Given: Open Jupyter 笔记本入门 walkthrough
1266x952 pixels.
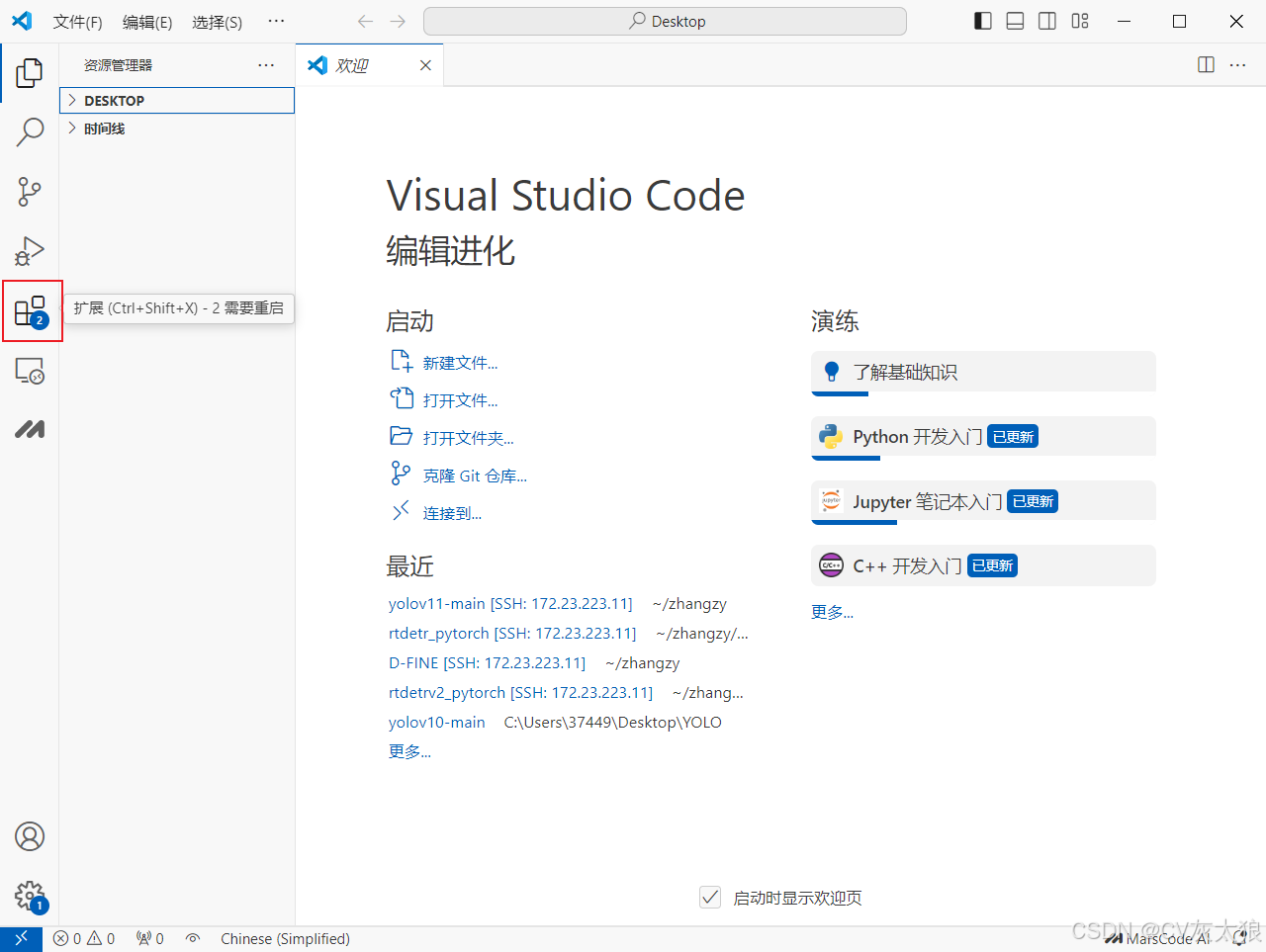Looking at the screenshot, I should (983, 502).
